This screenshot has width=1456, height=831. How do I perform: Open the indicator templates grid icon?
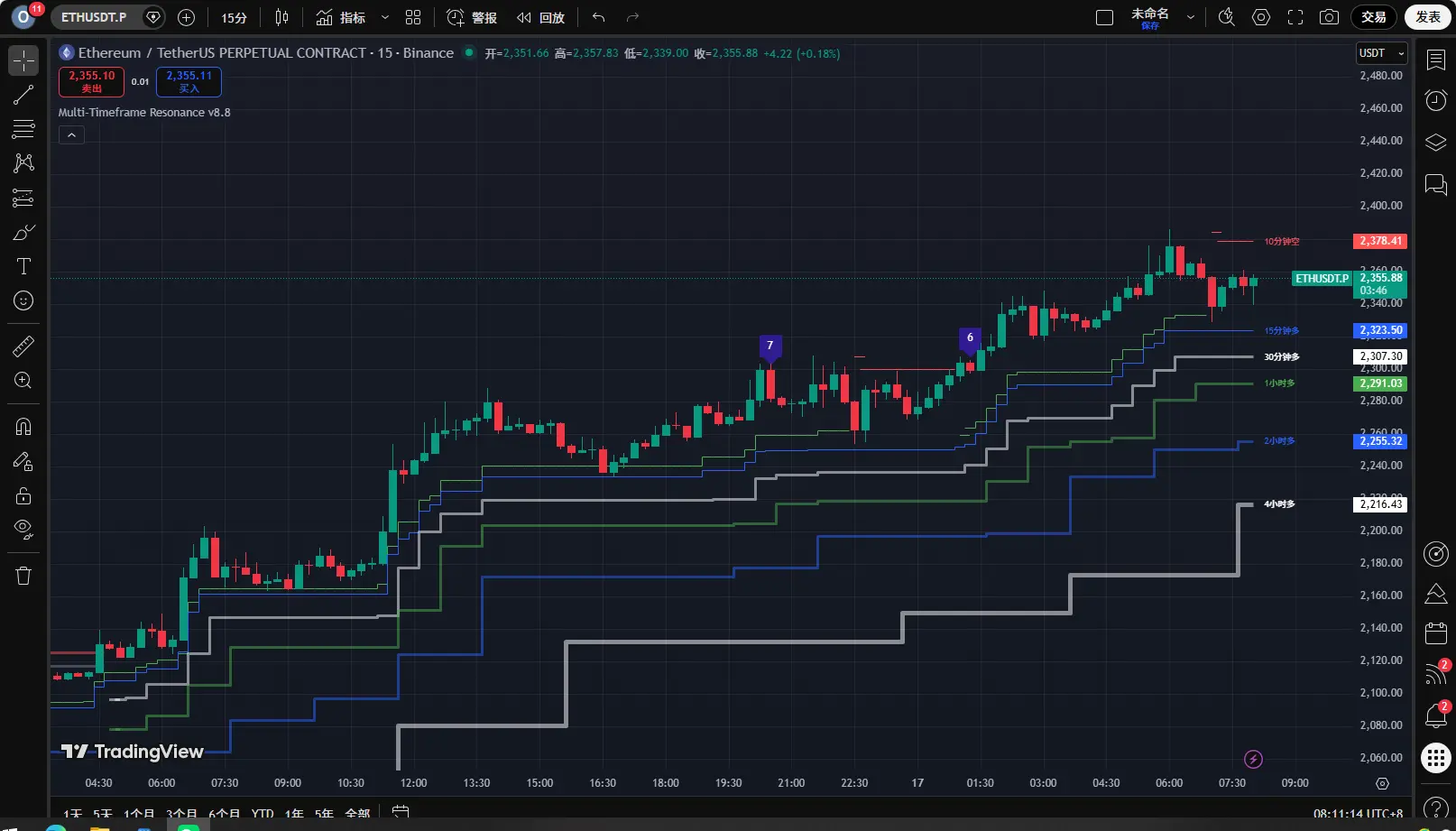pos(413,17)
